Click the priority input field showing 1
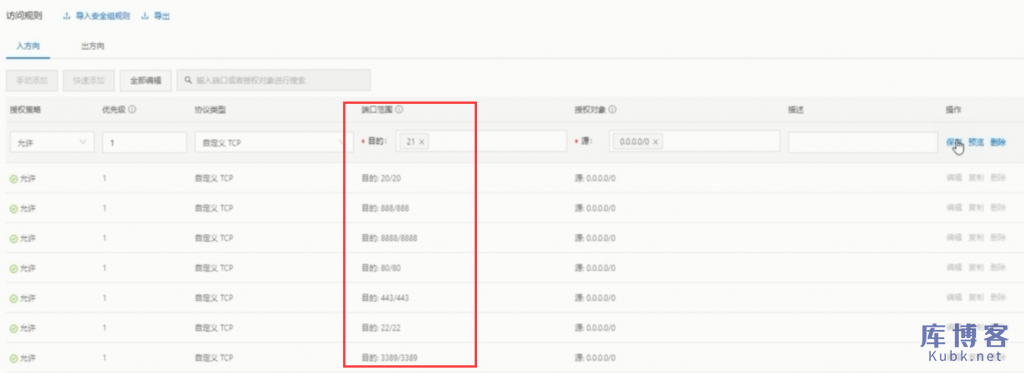The width and height of the screenshot is (1024, 373). pos(144,142)
